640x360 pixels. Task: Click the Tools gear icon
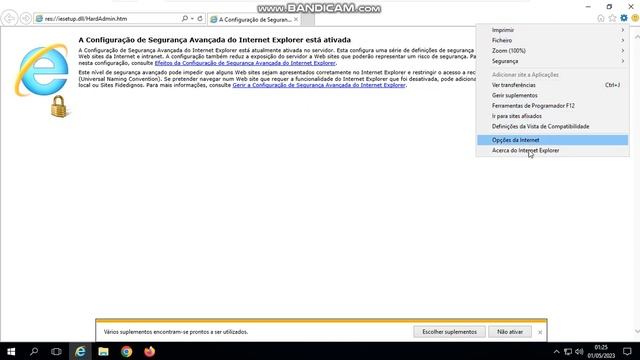click(624, 18)
